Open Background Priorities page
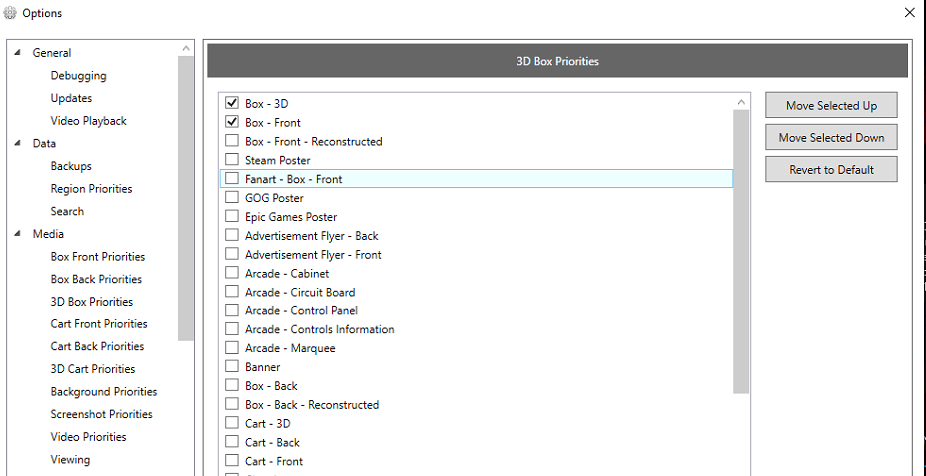 104,392
